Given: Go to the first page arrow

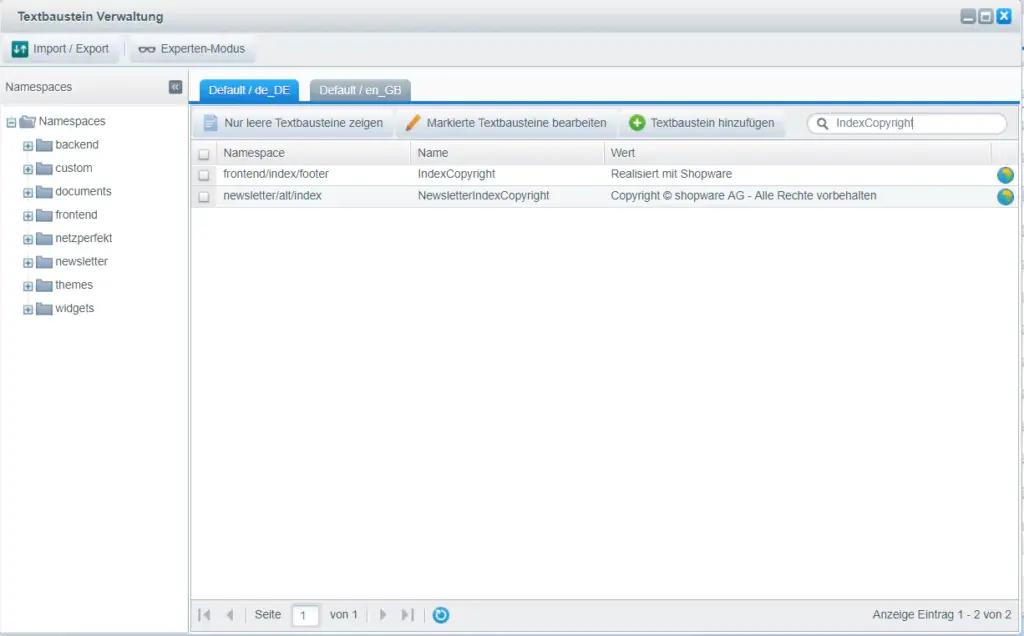Looking at the screenshot, I should [x=205, y=615].
